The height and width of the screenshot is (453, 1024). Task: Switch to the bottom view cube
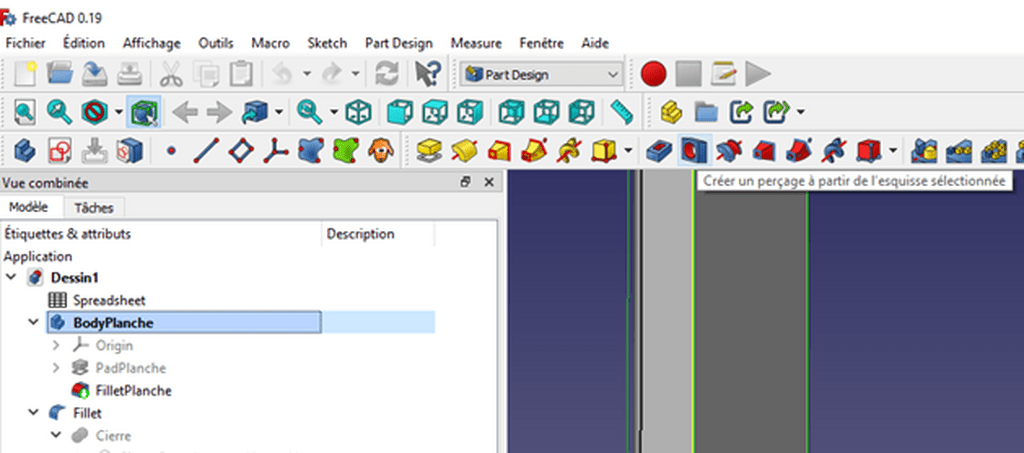click(x=546, y=113)
